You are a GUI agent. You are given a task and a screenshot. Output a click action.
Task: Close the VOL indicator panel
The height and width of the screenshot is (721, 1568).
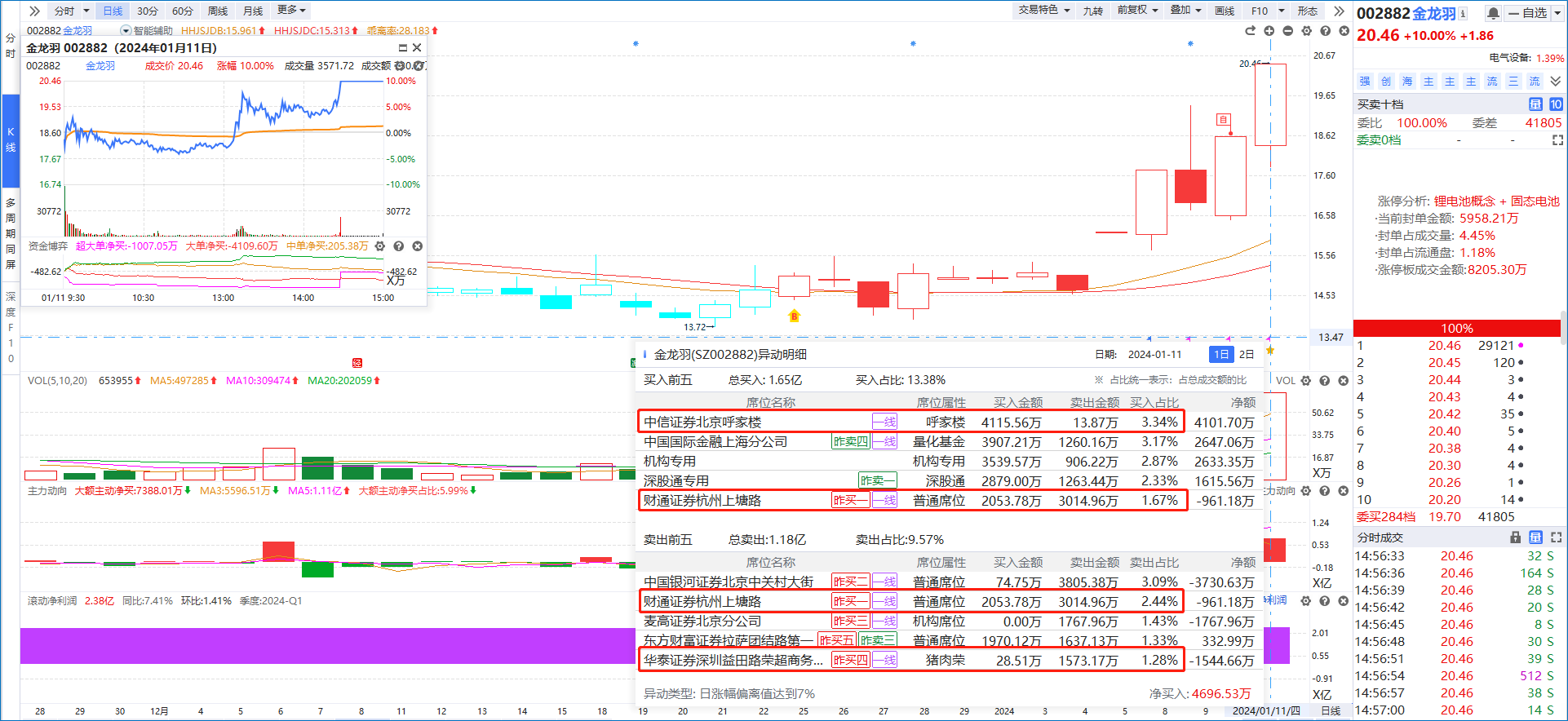point(1343,381)
